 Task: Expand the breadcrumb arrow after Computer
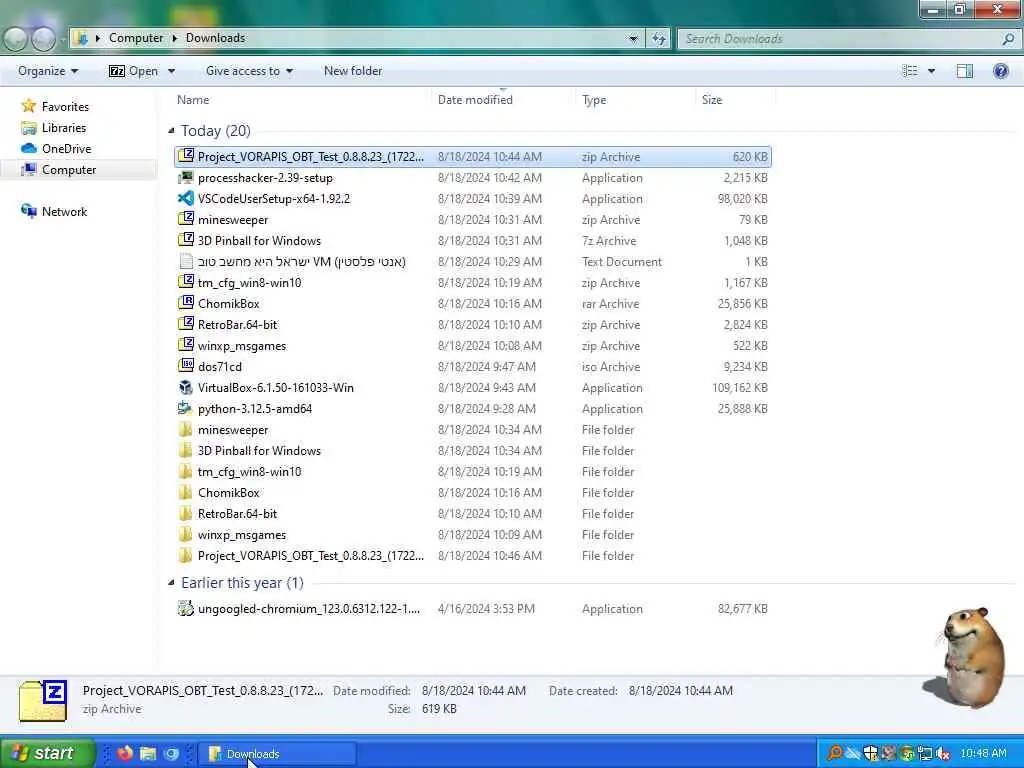coord(174,39)
